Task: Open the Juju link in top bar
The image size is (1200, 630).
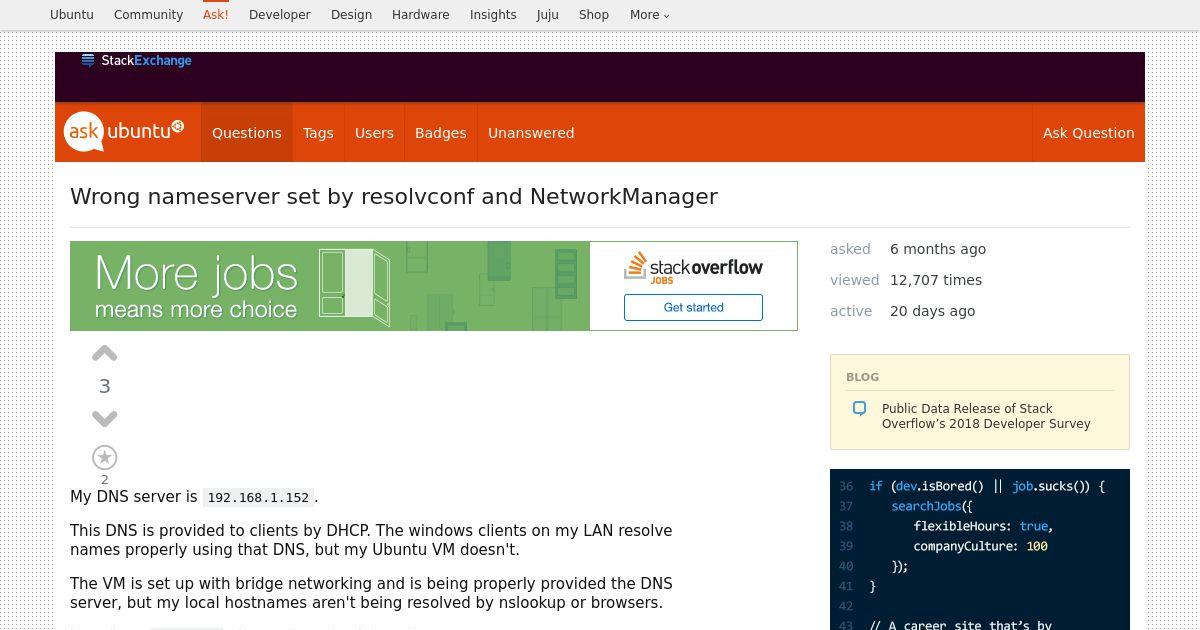Action: coord(547,15)
